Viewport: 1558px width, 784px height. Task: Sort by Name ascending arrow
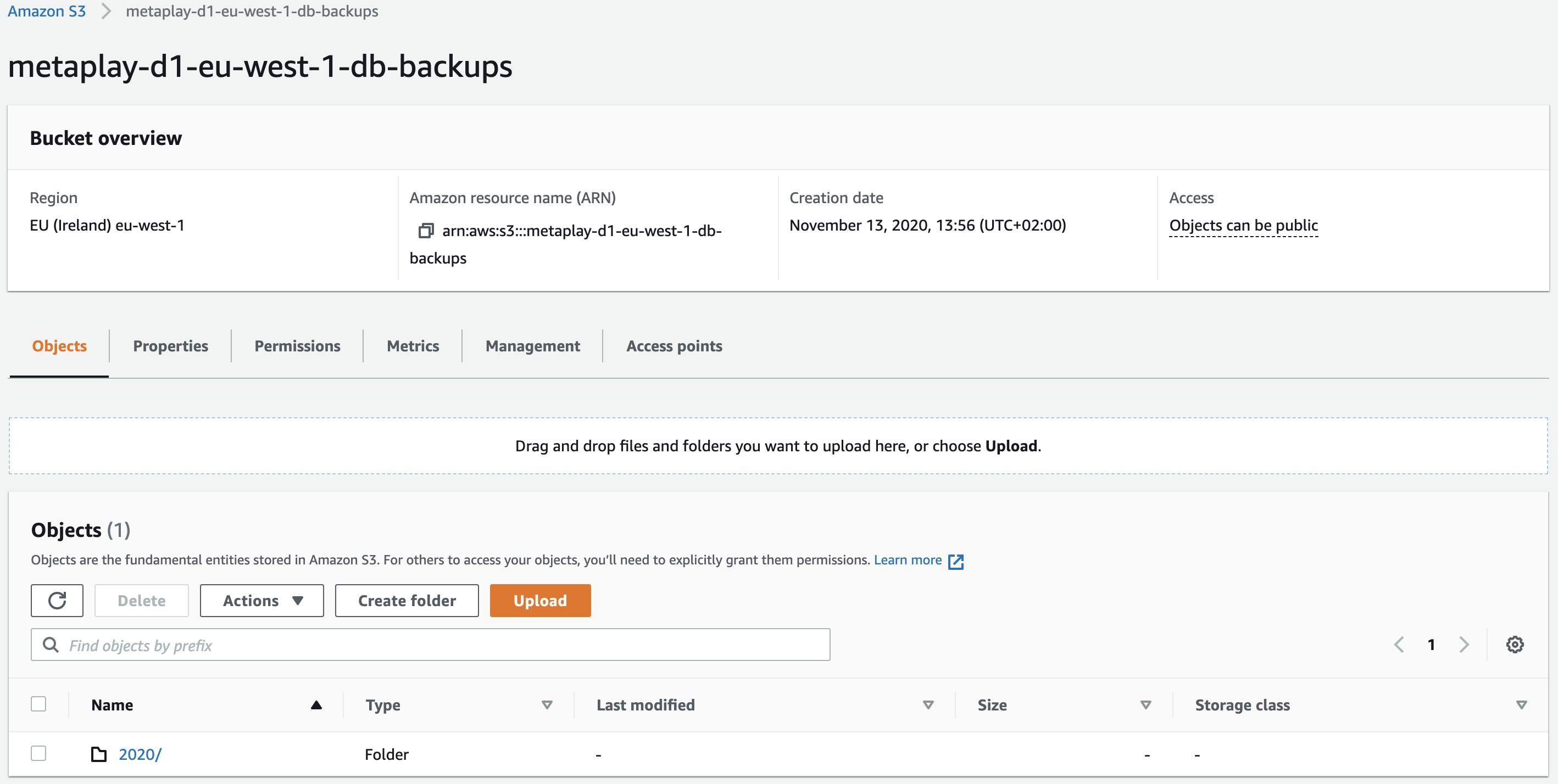[x=316, y=705]
